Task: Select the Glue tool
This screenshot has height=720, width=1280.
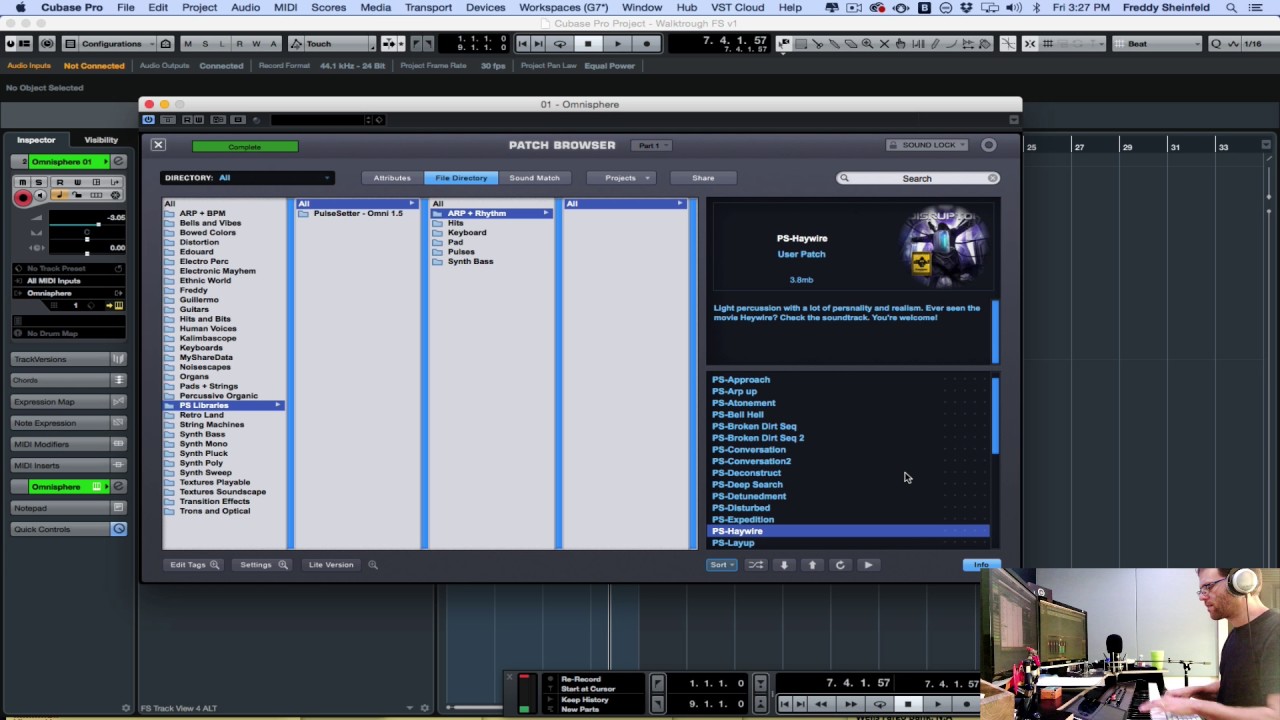Action: (834, 44)
